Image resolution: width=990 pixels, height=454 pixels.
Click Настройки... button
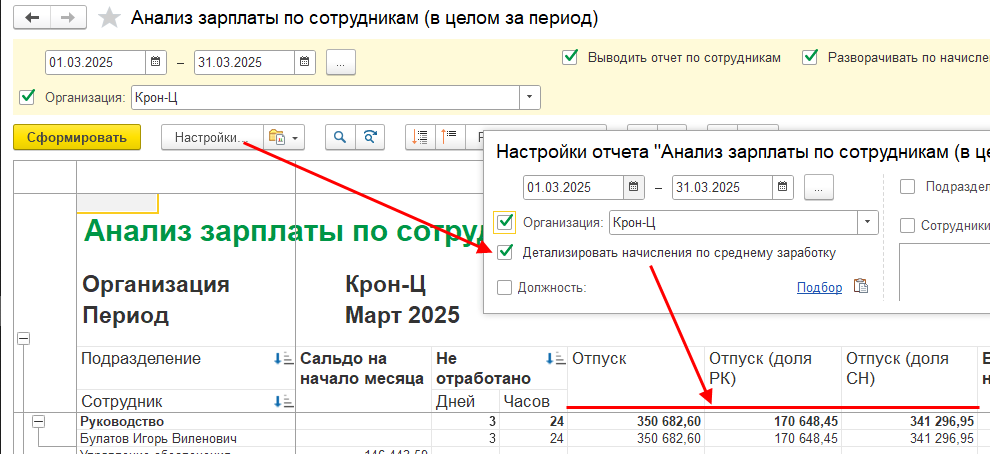209,138
